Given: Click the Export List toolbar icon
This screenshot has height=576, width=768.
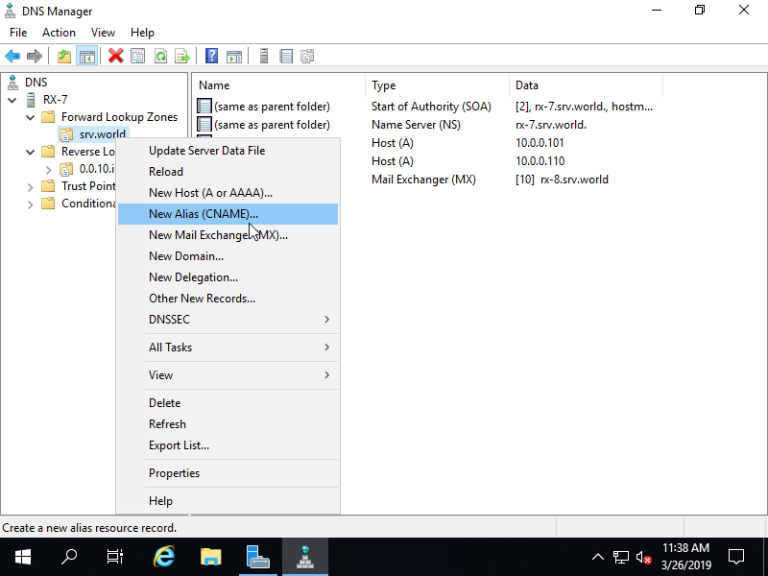Looking at the screenshot, I should 182,56.
